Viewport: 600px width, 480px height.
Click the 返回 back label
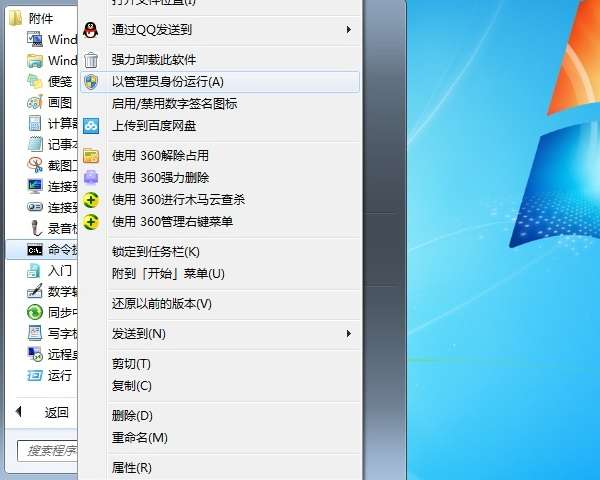pos(57,412)
